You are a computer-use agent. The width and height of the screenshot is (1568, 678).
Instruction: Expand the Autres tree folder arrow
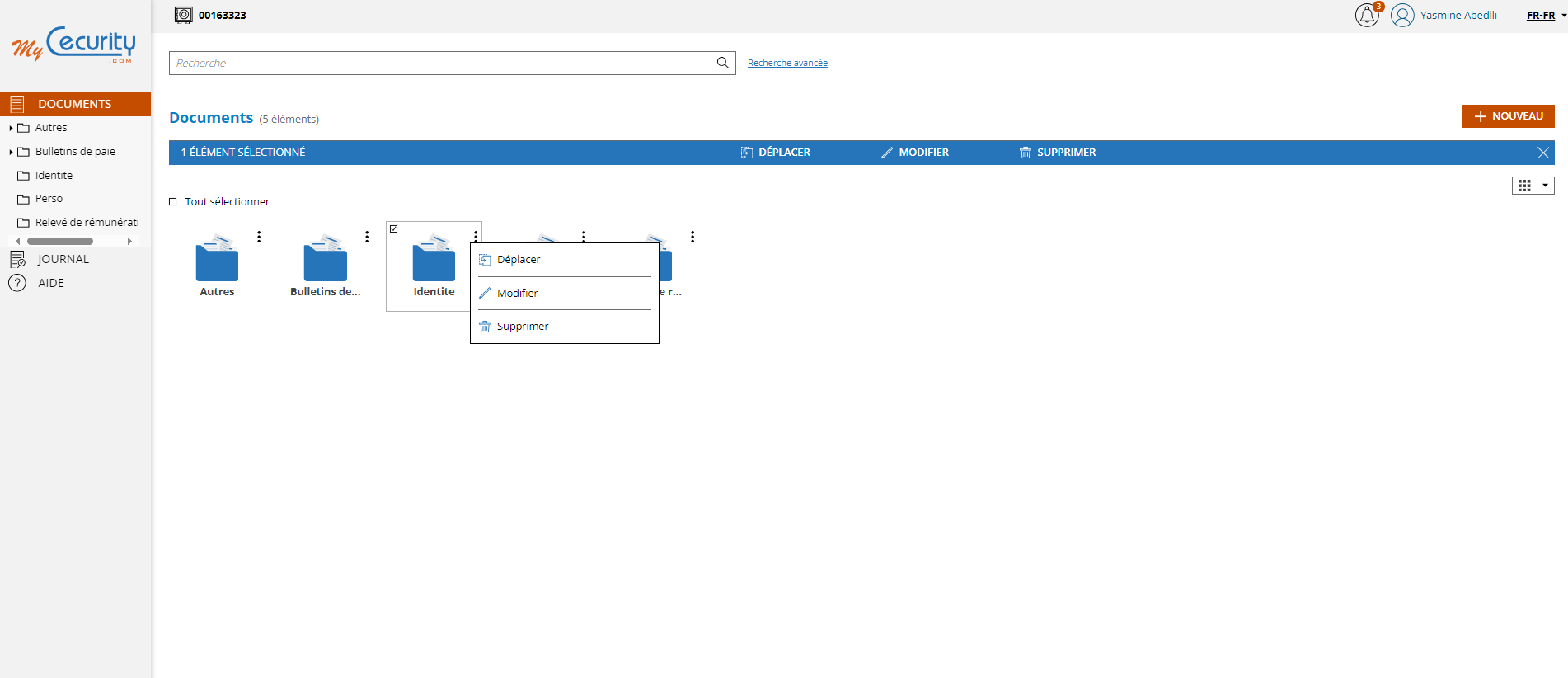coord(11,129)
